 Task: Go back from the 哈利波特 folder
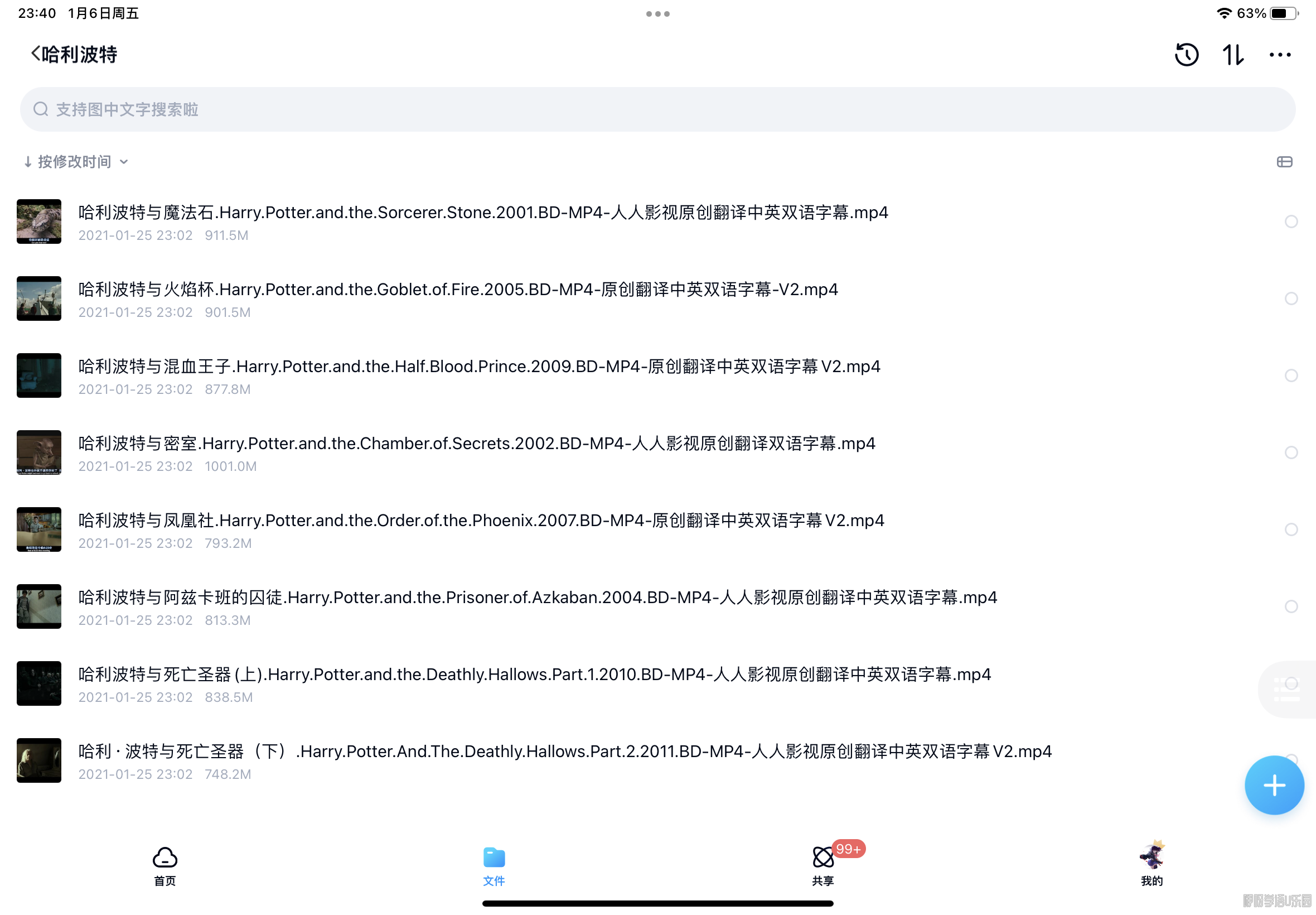tap(36, 55)
